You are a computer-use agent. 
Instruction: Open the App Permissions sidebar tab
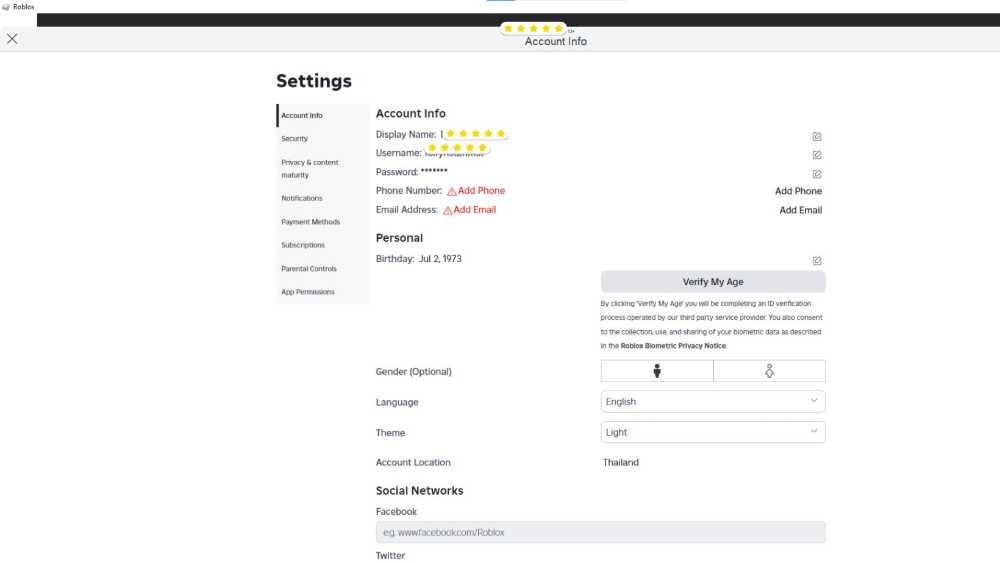click(x=323, y=292)
